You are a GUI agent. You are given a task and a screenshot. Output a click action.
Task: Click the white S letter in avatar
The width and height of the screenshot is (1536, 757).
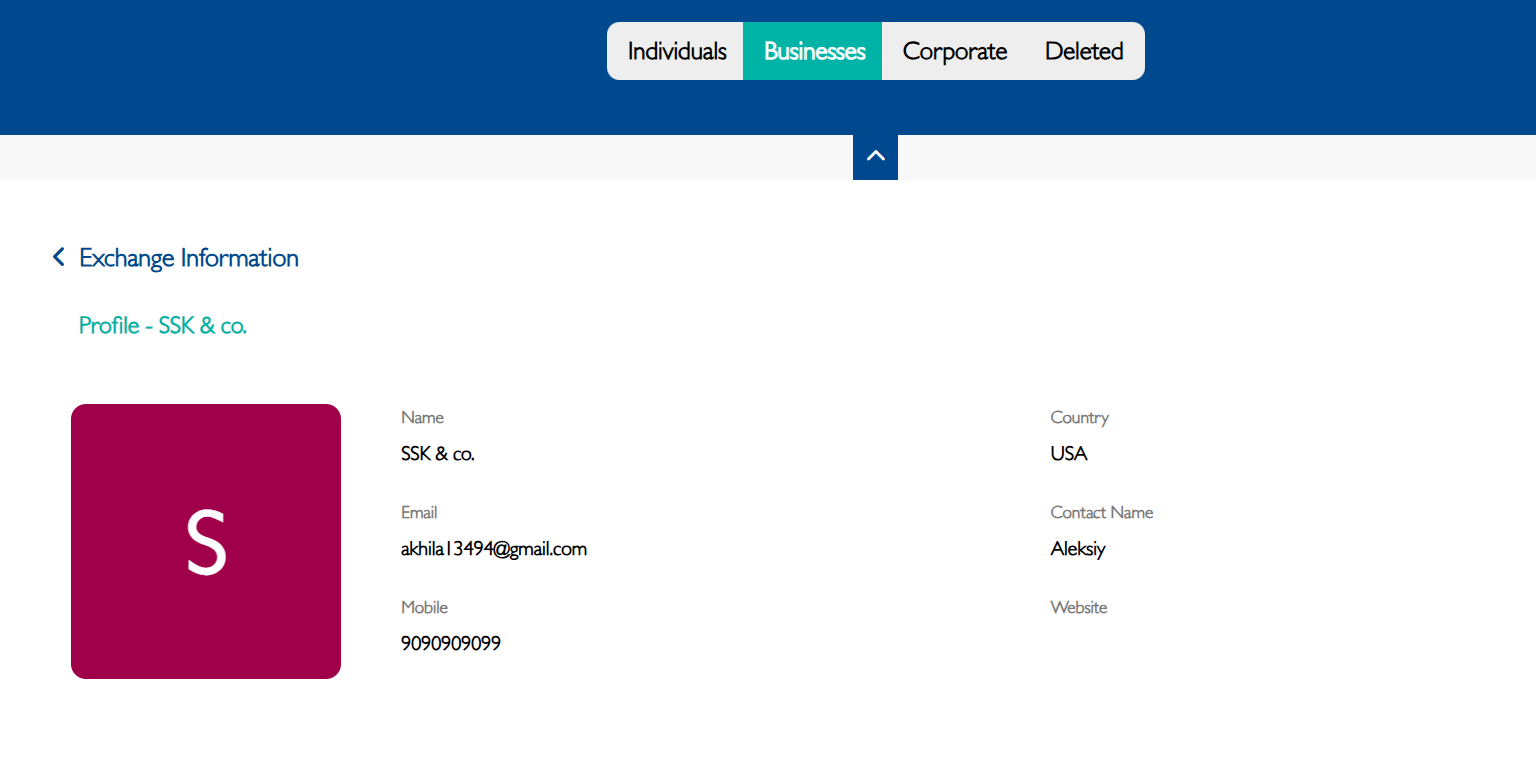pos(206,542)
